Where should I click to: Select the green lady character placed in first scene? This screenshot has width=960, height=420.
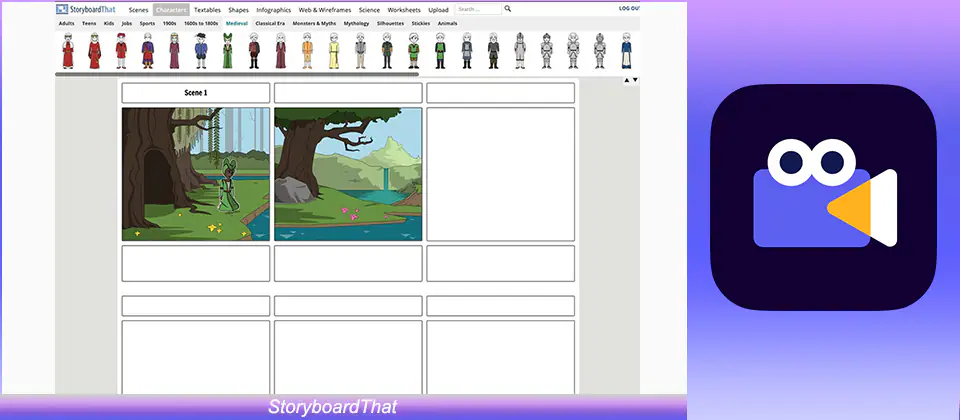click(x=228, y=185)
